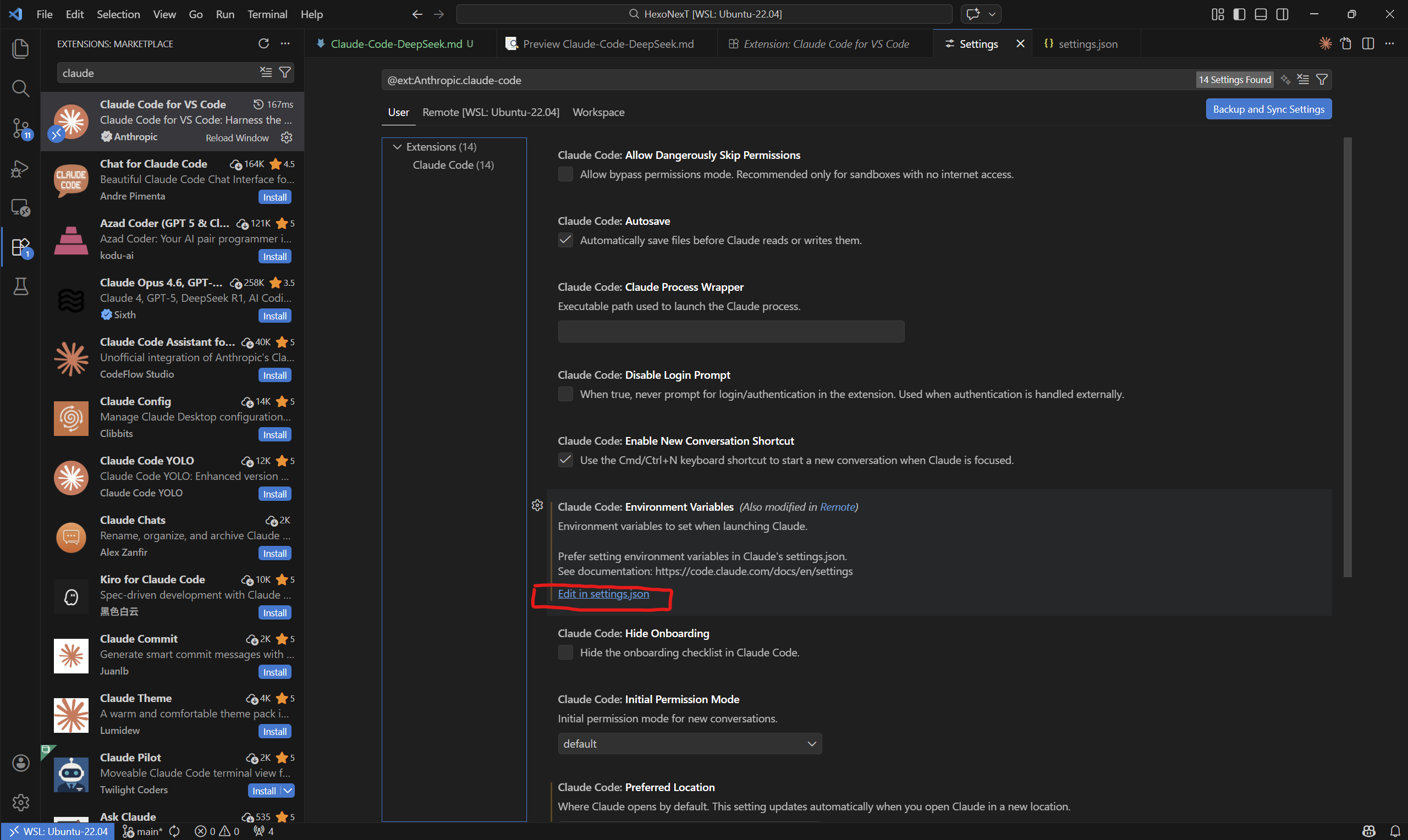
Task: Open the Run and Debug view
Action: 20,168
